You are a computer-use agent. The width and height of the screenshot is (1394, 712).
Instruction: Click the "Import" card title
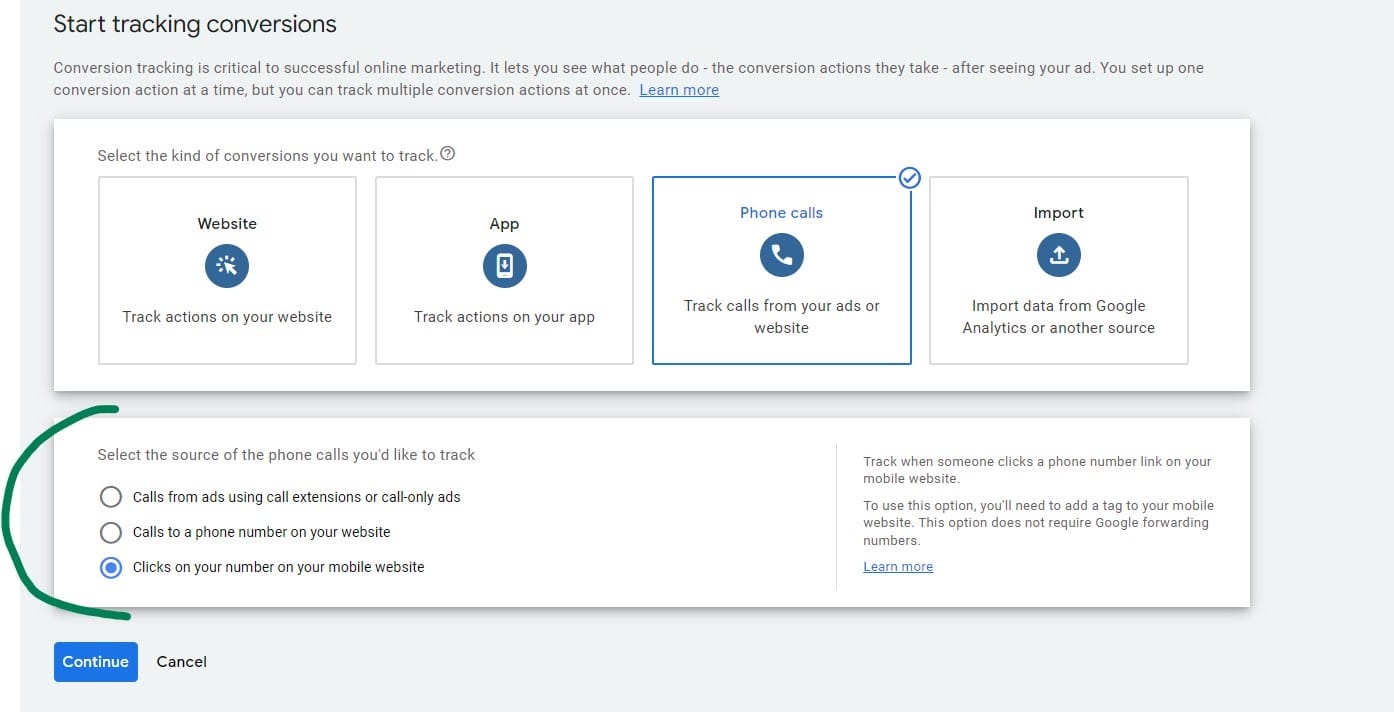click(1058, 213)
